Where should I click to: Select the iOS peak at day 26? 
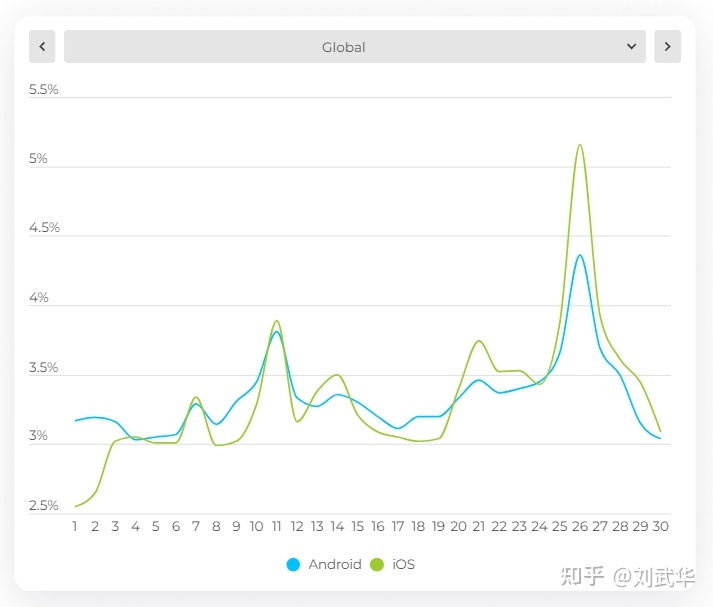[580, 145]
